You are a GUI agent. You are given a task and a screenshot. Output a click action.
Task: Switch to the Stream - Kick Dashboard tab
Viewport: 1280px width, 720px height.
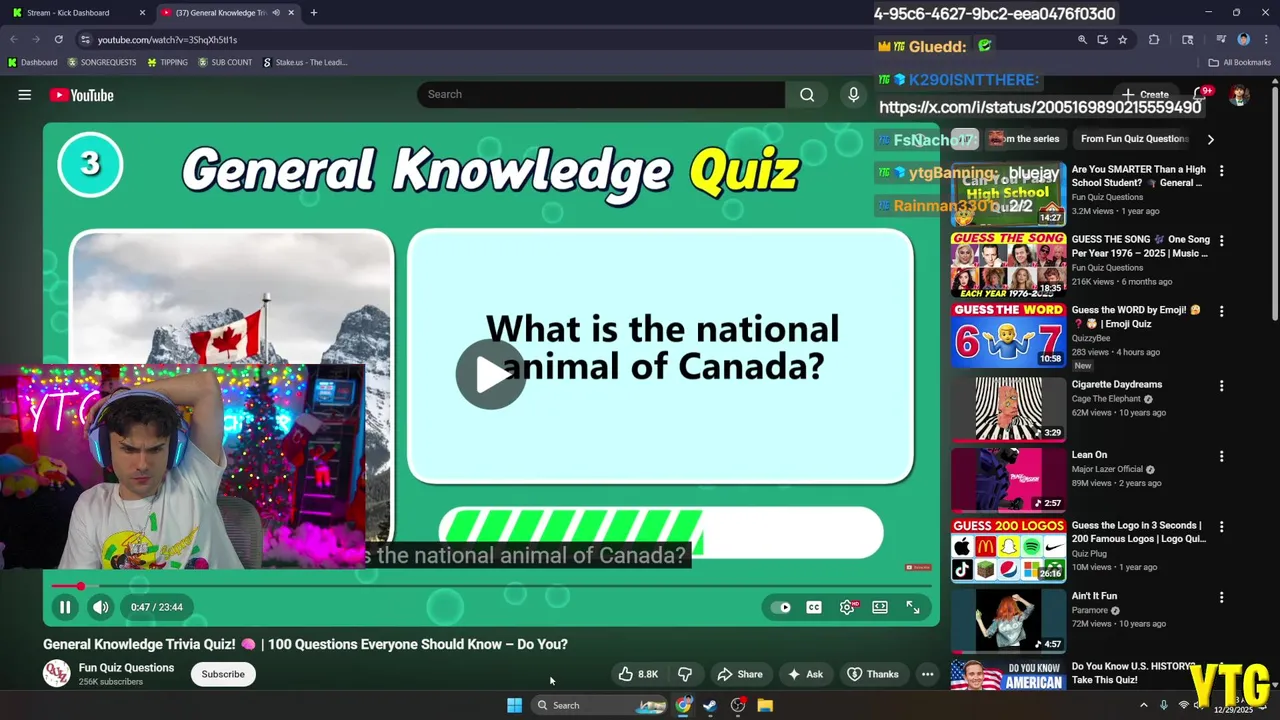(x=78, y=13)
